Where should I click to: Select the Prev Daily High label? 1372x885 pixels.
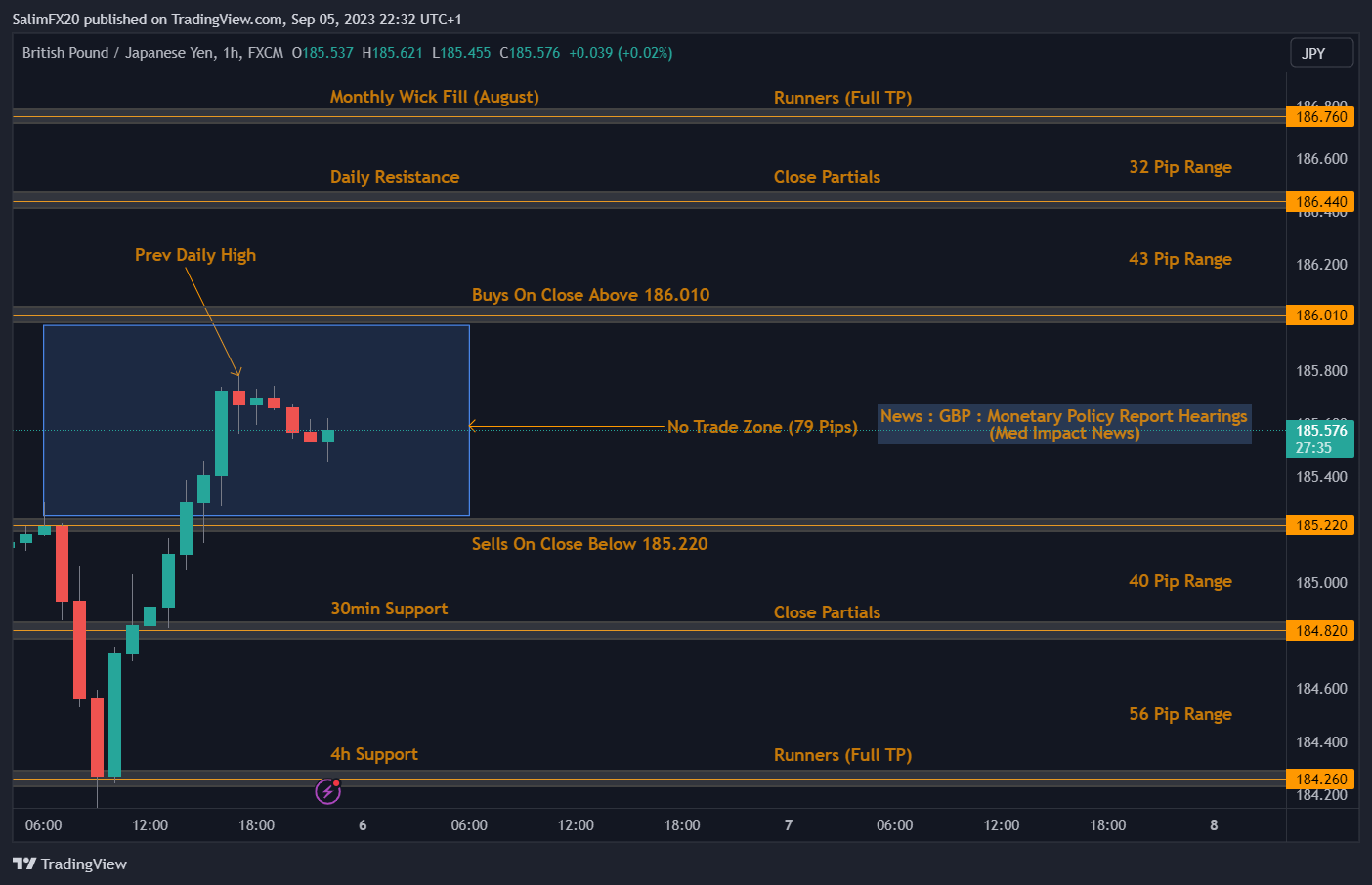coord(195,255)
